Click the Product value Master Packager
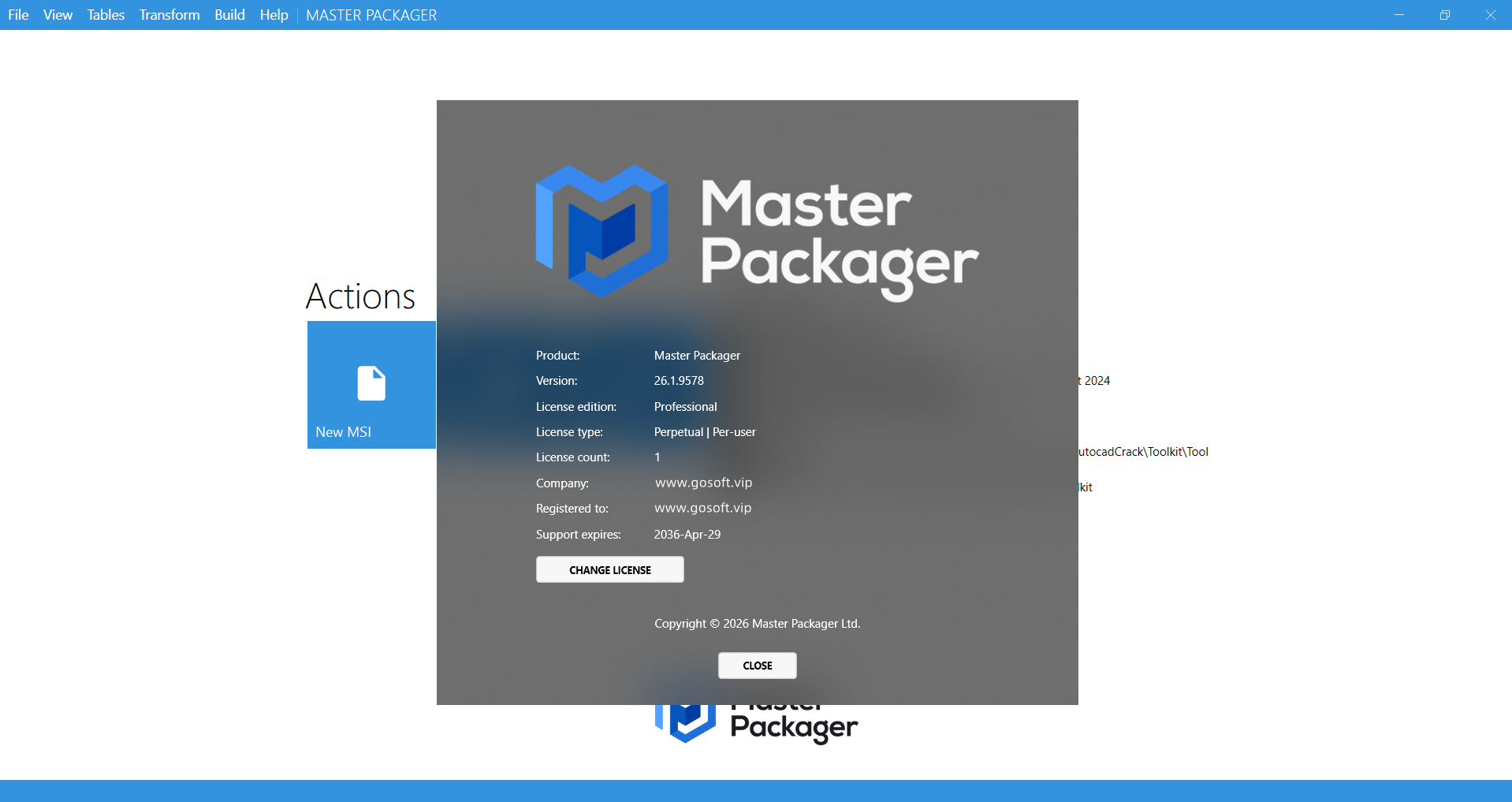This screenshot has height=802, width=1512. (x=697, y=356)
